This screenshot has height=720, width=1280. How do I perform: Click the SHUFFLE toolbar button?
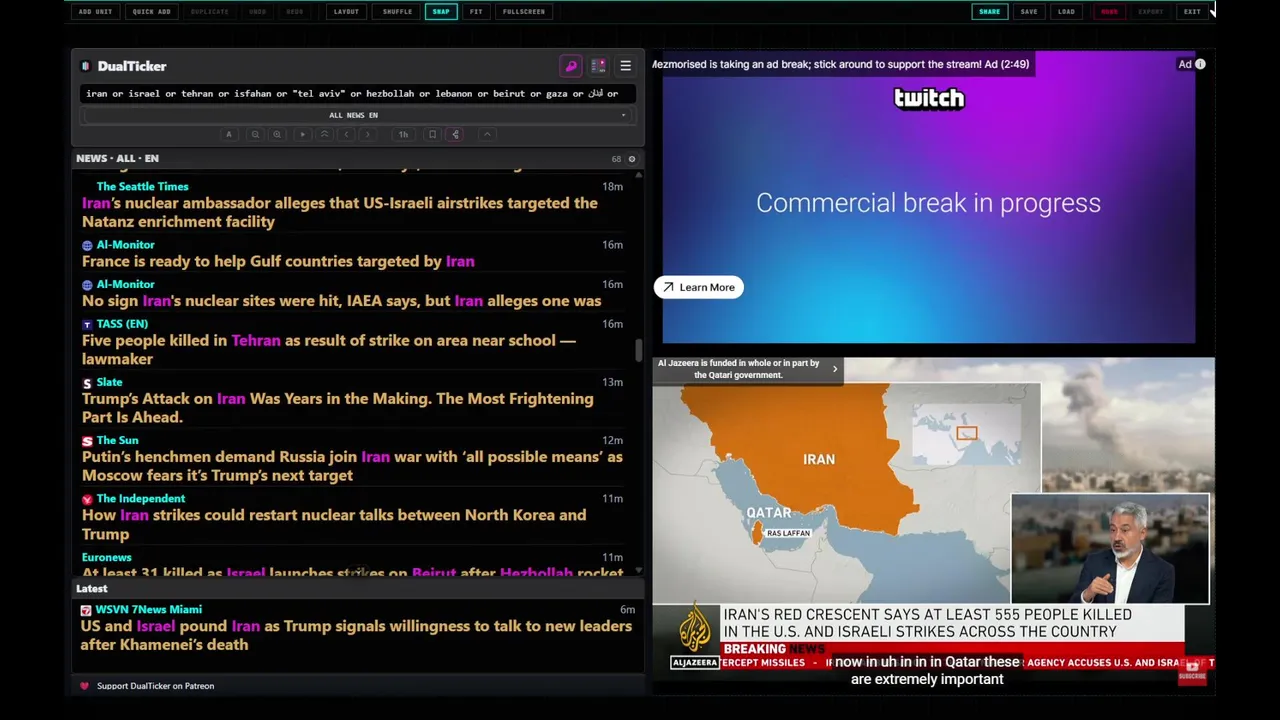[397, 12]
